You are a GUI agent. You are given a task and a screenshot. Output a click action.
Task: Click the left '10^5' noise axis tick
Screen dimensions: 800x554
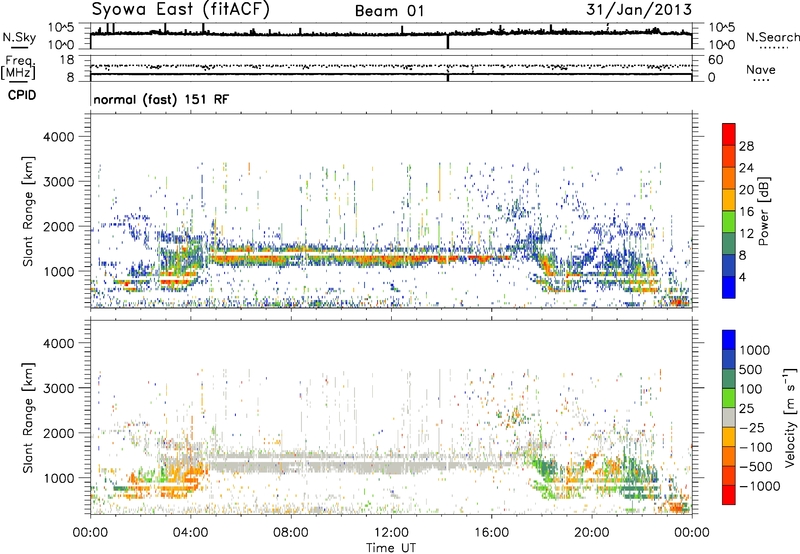[x=61, y=28]
